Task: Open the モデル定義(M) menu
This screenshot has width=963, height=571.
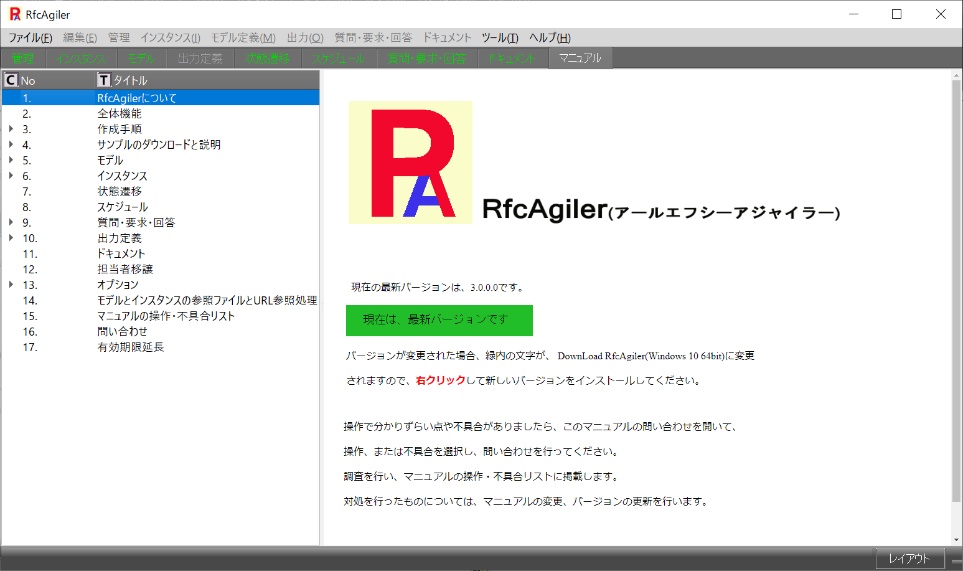Action: 243,37
